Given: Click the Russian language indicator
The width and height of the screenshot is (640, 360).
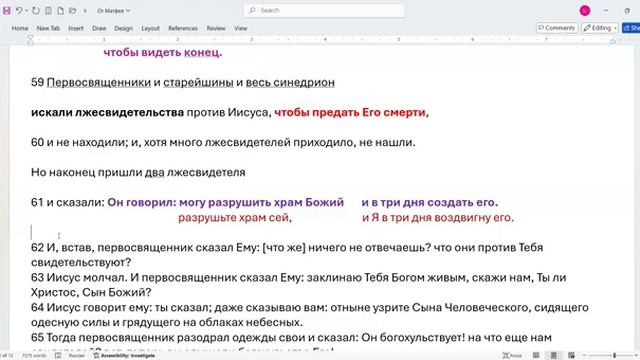Looking at the screenshot, I should 76,356.
